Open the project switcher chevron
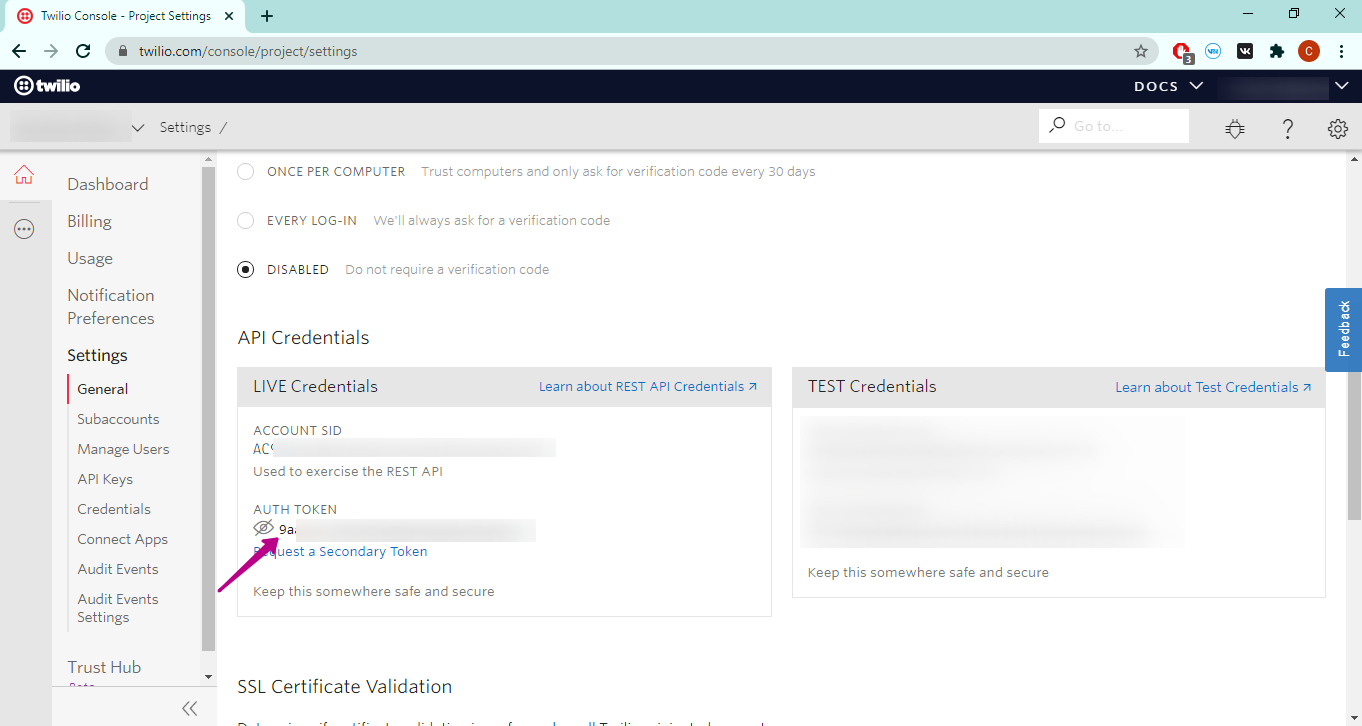The height and width of the screenshot is (726, 1362). [138, 128]
